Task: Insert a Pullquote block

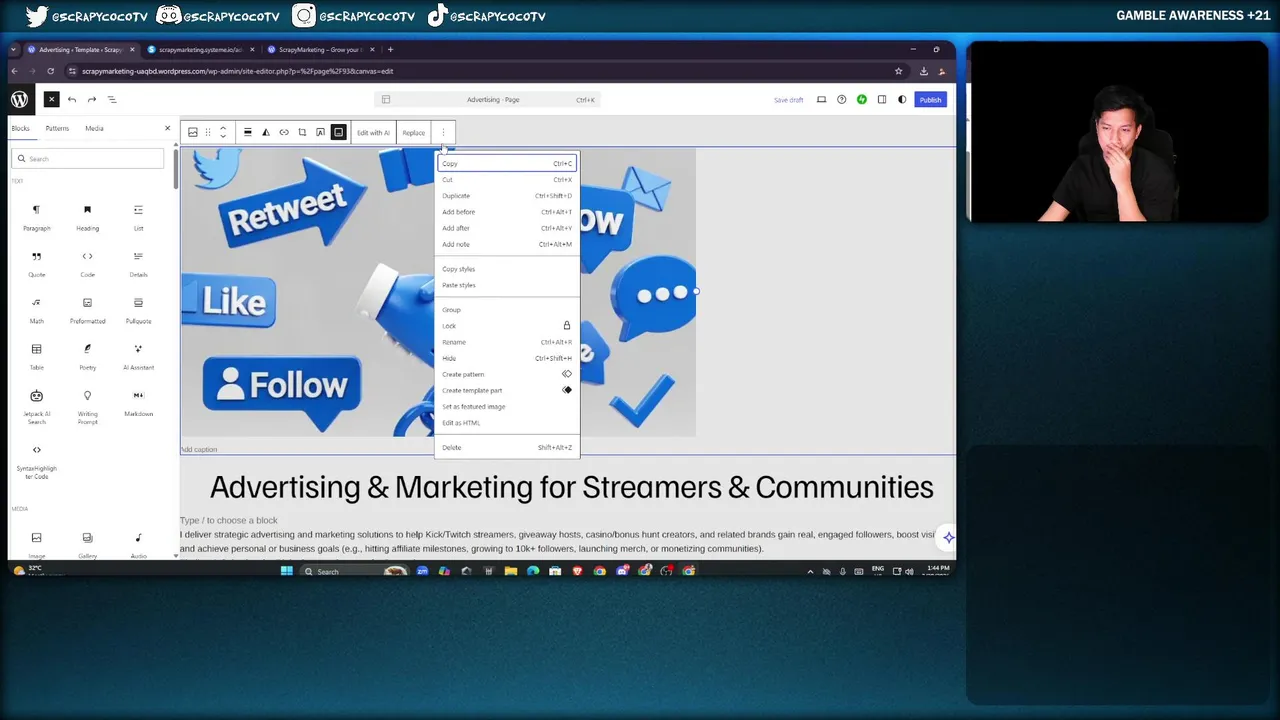Action: 138,310
